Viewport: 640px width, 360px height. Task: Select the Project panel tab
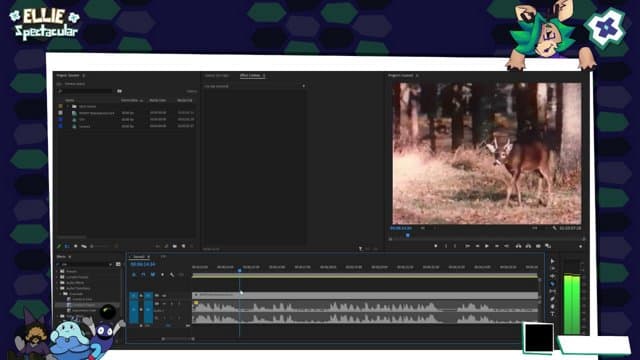point(68,76)
